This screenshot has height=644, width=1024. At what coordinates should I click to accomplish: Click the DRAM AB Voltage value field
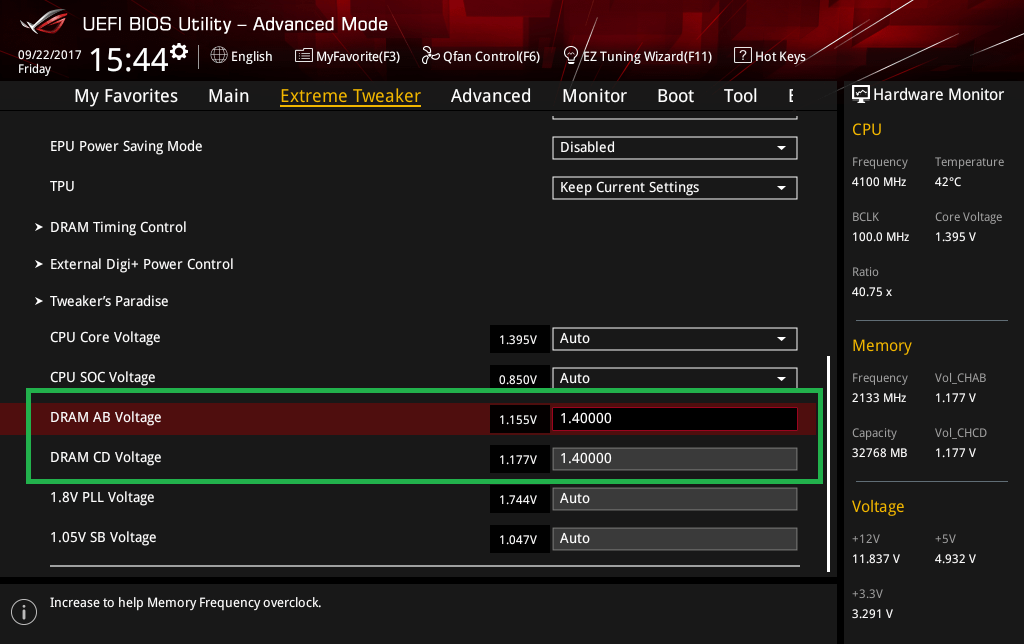tap(675, 419)
